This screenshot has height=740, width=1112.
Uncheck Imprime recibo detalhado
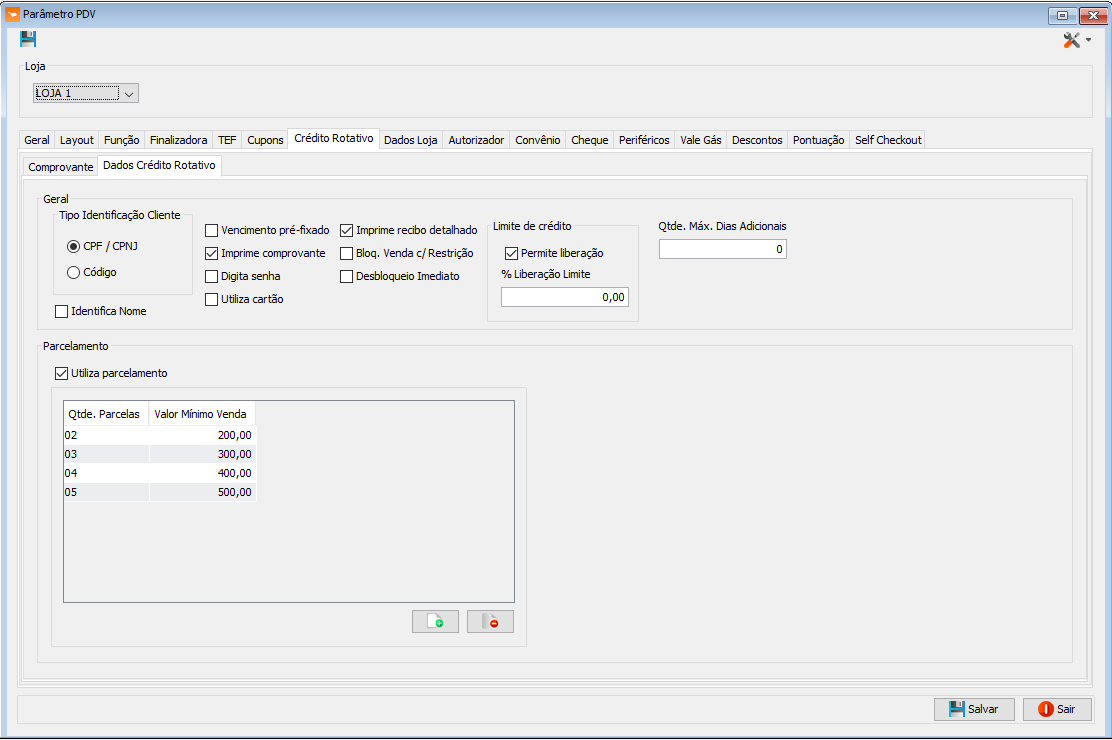[x=347, y=231]
